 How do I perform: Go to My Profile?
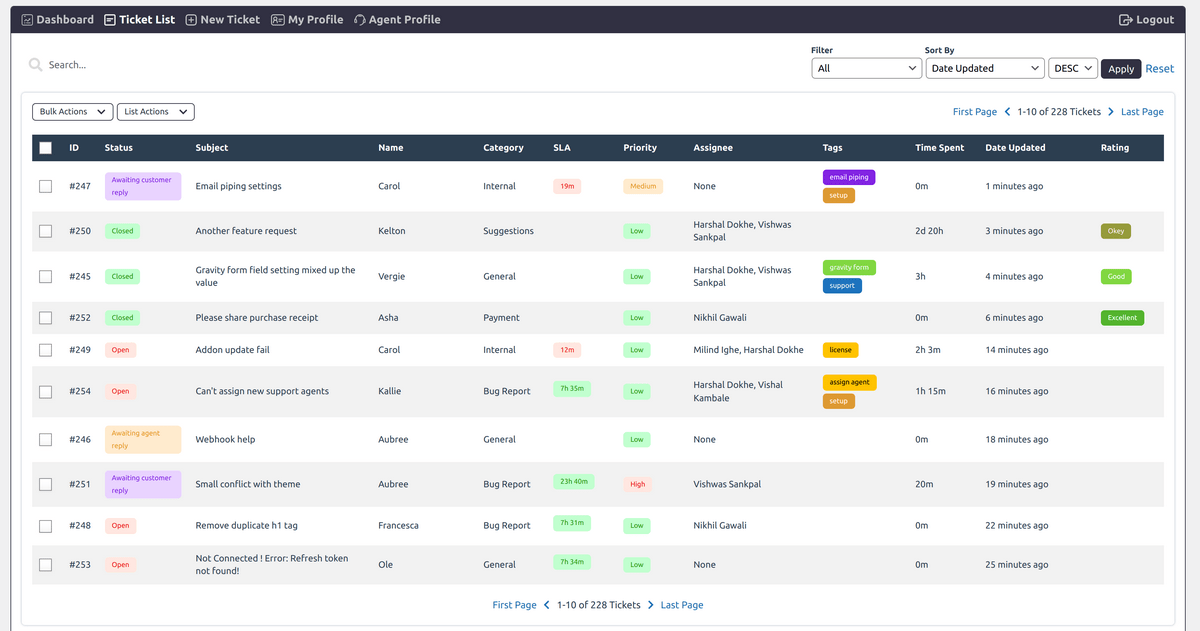[x=307, y=20]
